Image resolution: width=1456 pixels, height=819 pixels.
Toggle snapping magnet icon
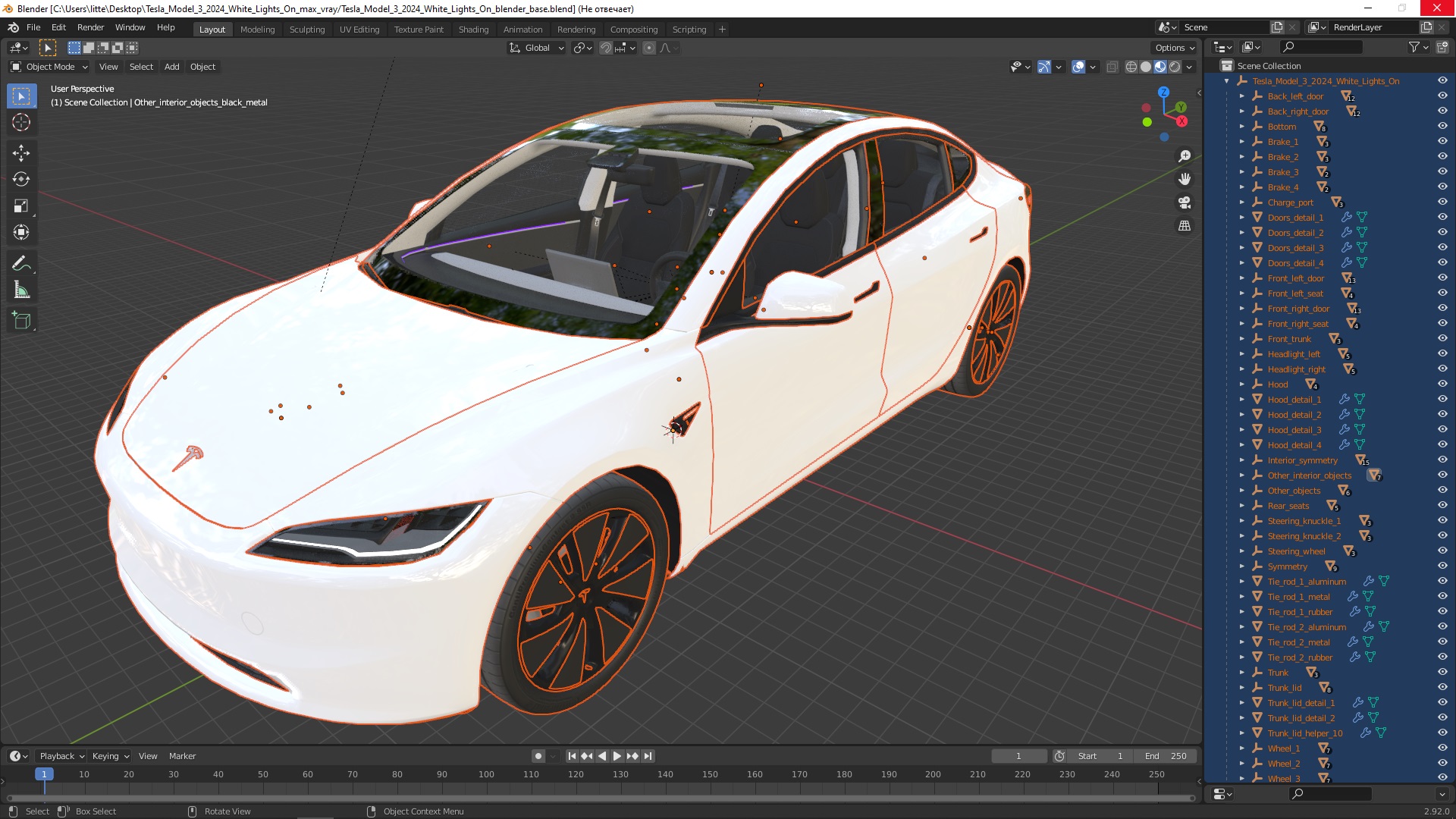pos(605,48)
